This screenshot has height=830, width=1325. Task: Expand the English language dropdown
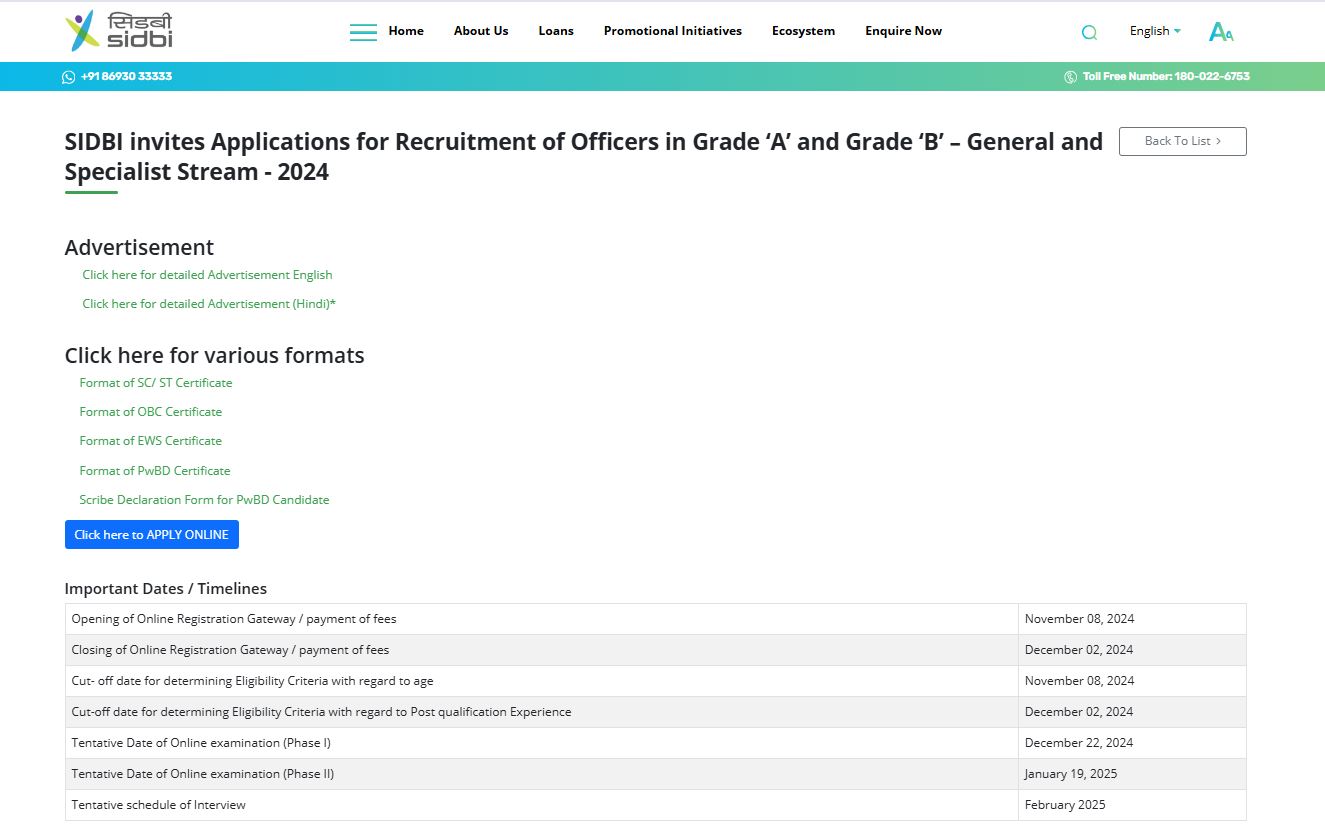tap(1154, 31)
